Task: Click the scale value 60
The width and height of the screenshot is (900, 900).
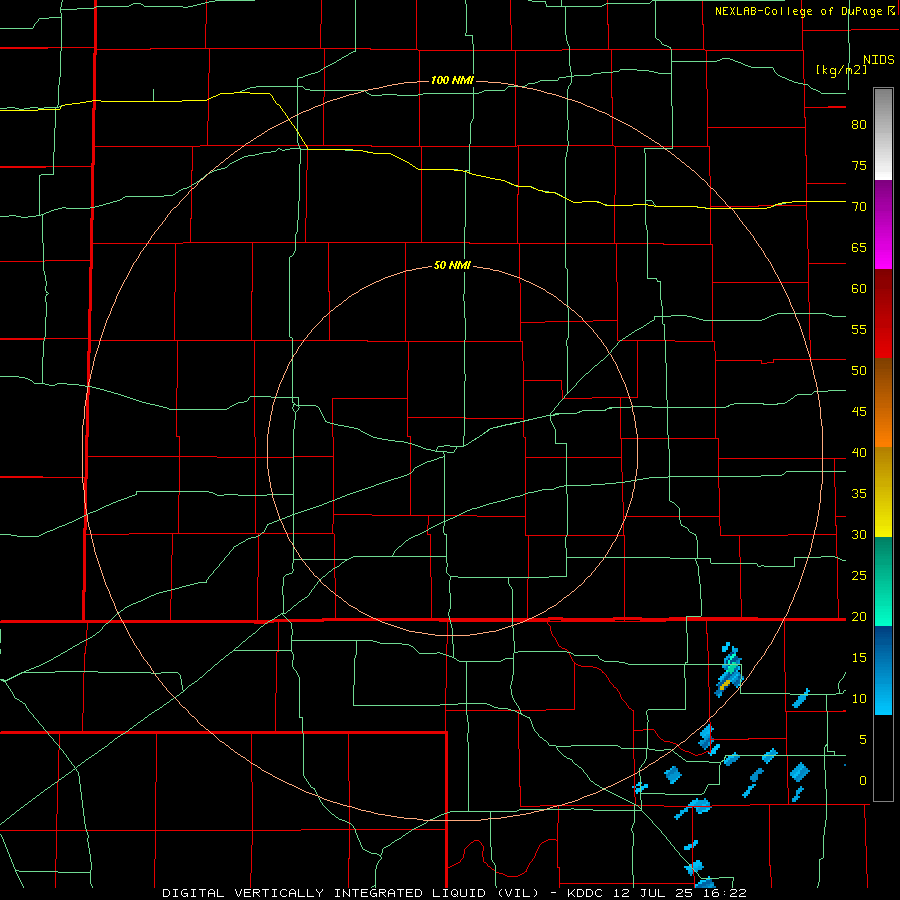Action: click(x=859, y=289)
